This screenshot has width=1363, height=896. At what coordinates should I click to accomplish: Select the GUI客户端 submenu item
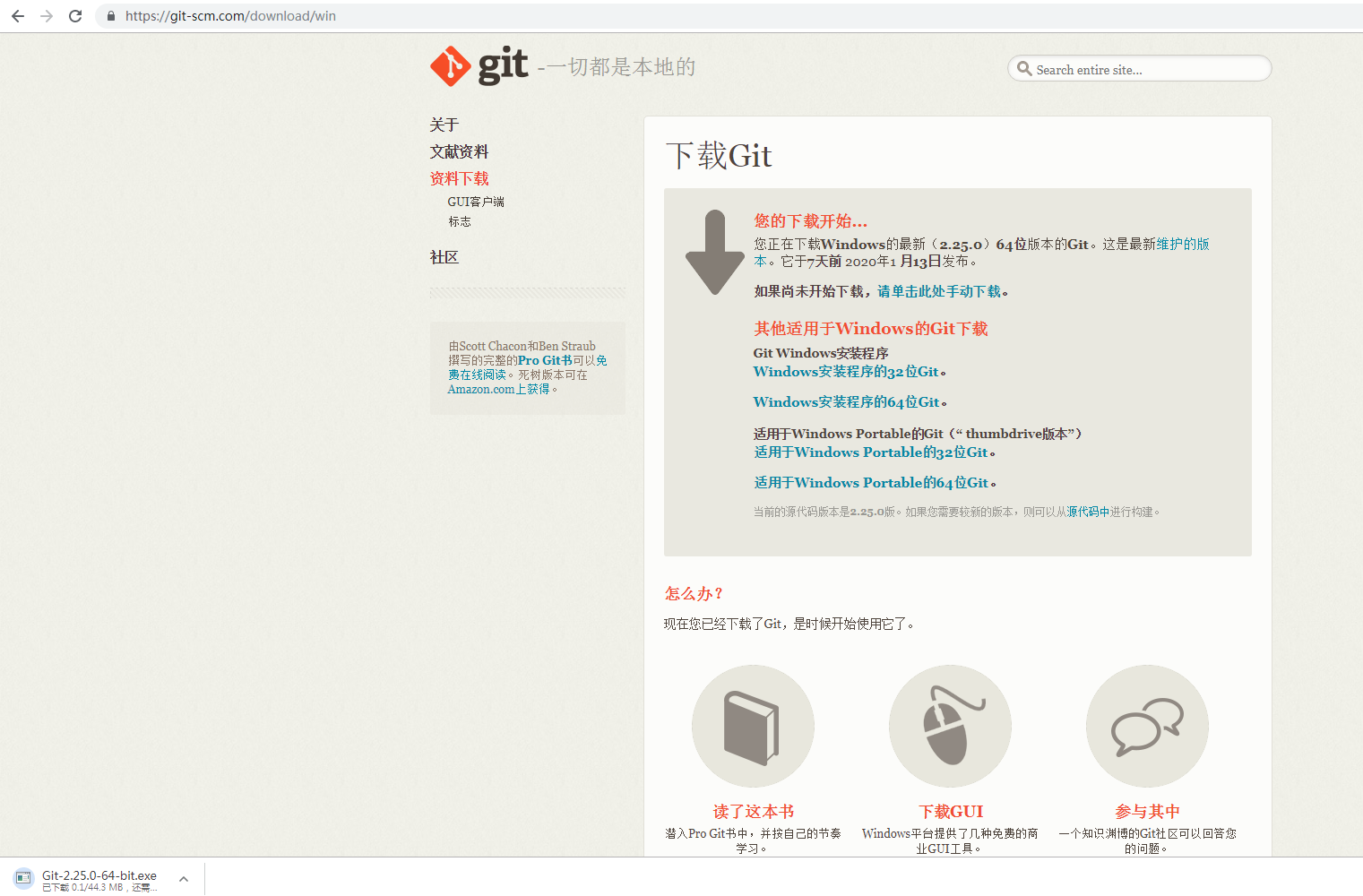pyautogui.click(x=476, y=202)
